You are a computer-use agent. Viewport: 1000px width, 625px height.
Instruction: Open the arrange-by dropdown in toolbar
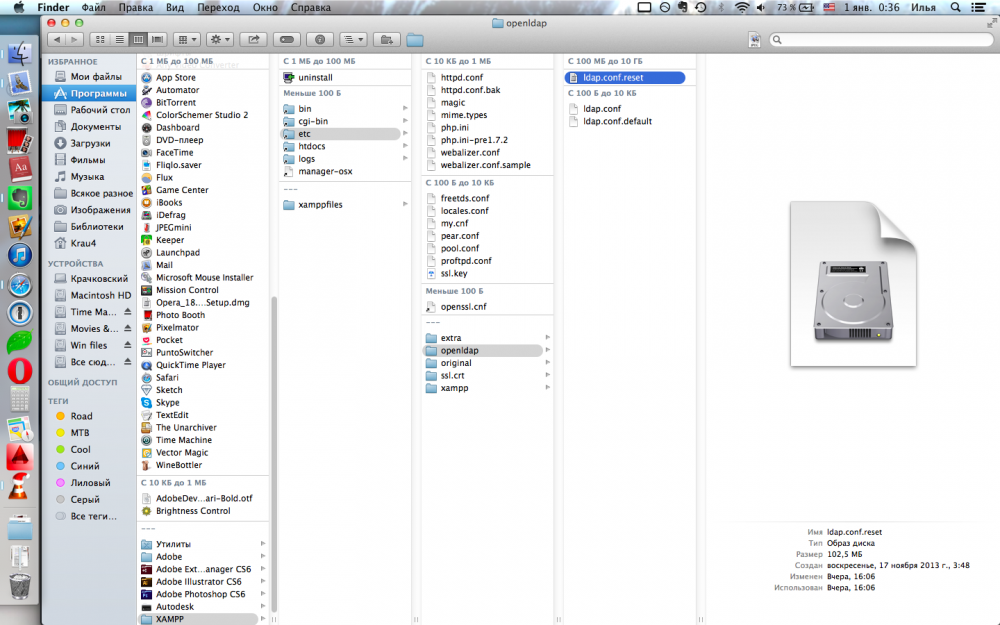tap(186, 40)
